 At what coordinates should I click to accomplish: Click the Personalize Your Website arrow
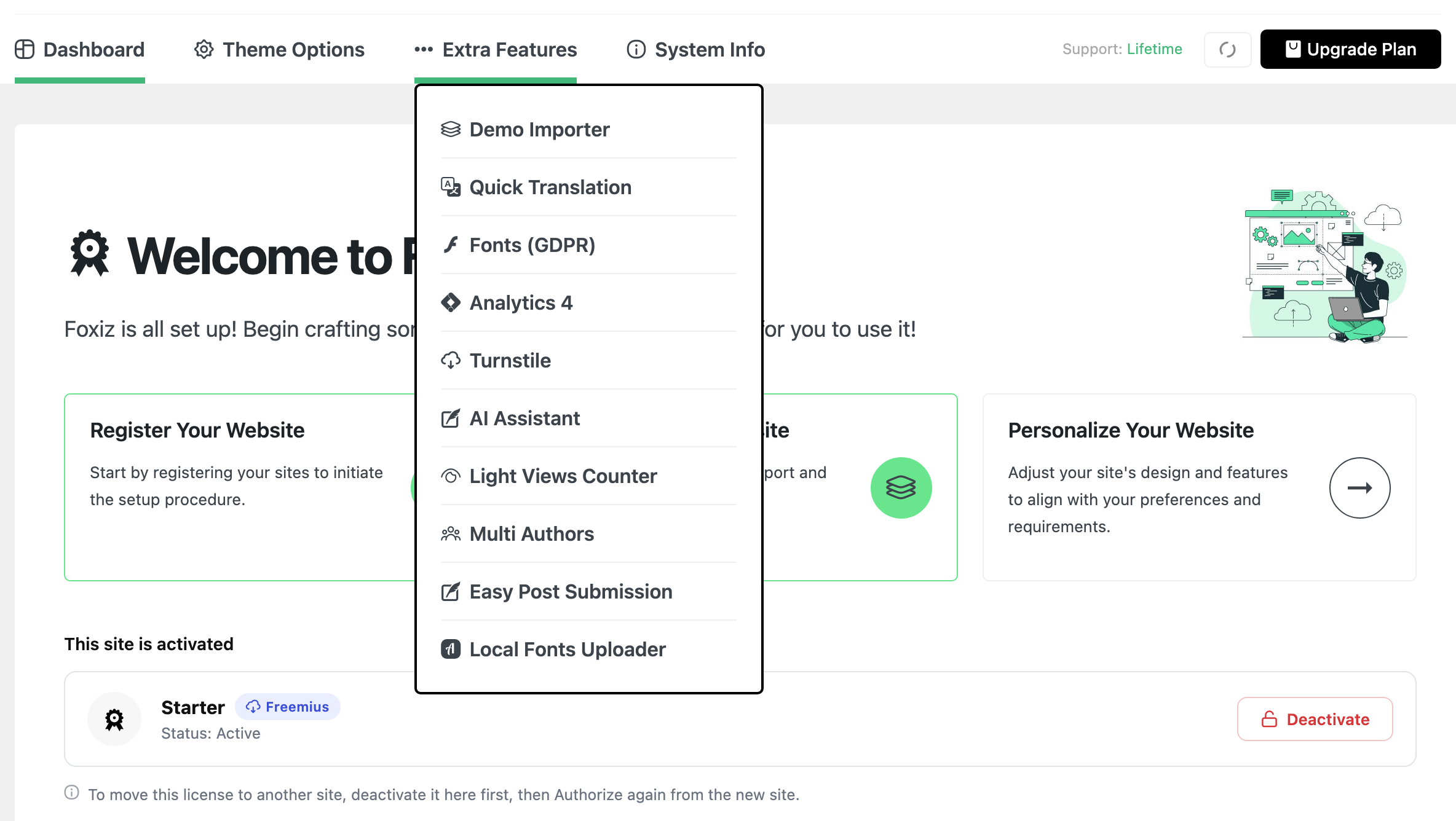pyautogui.click(x=1360, y=488)
